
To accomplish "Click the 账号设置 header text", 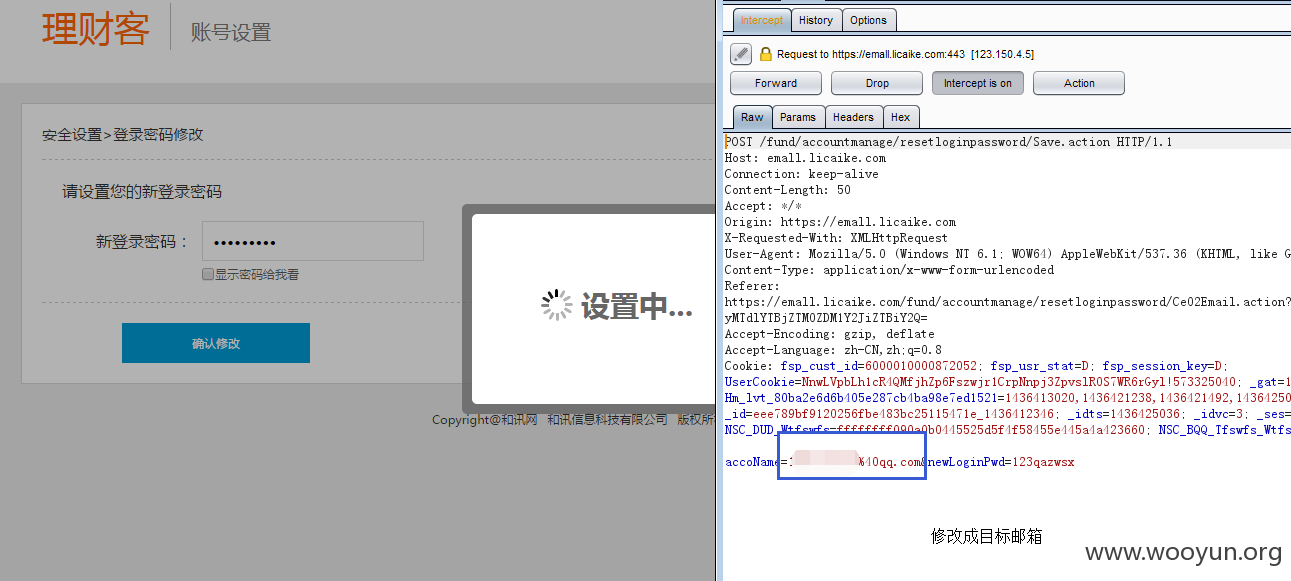I will click(231, 32).
